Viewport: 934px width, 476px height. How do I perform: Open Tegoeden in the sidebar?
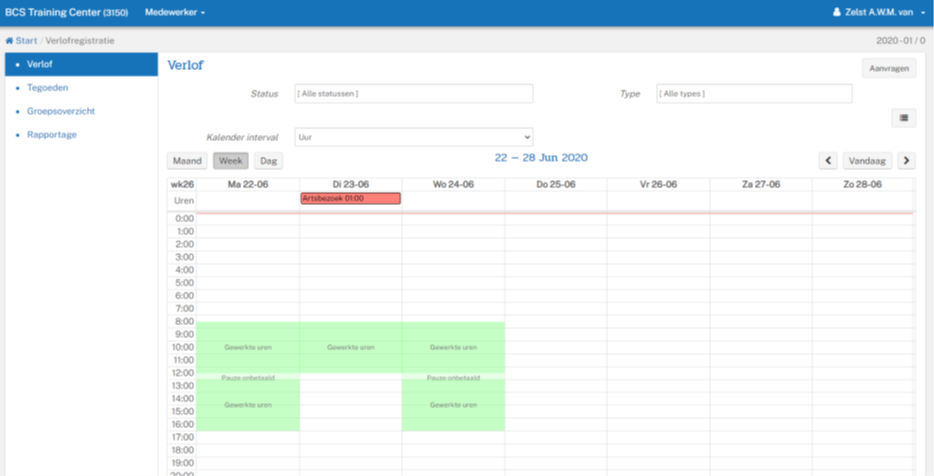point(48,88)
